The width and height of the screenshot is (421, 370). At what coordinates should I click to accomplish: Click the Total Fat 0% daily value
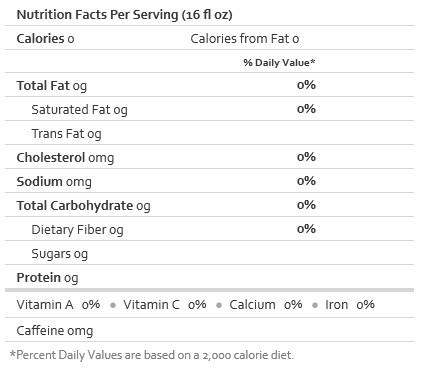point(306,85)
